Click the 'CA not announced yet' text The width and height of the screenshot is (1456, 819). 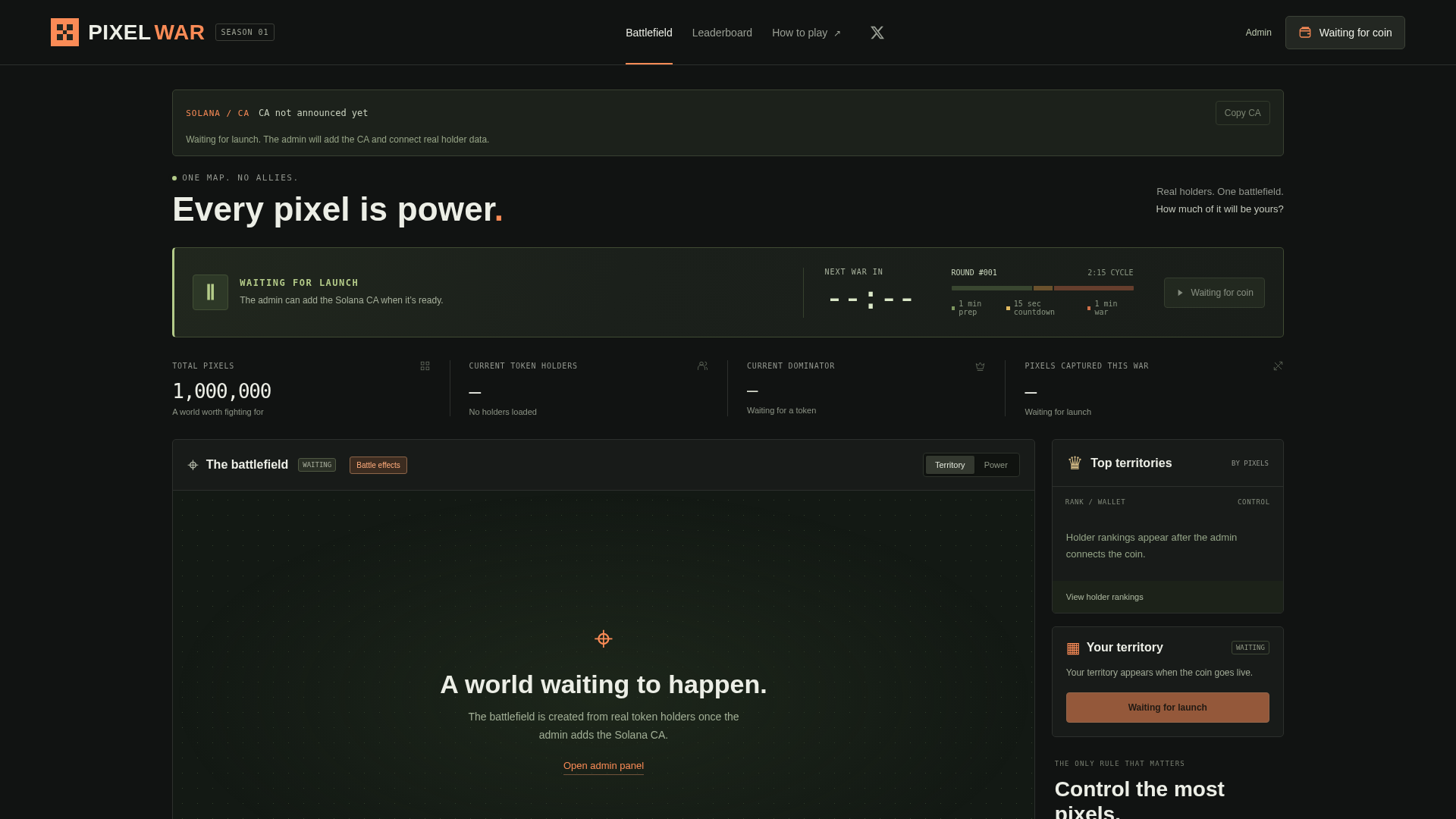tap(313, 113)
